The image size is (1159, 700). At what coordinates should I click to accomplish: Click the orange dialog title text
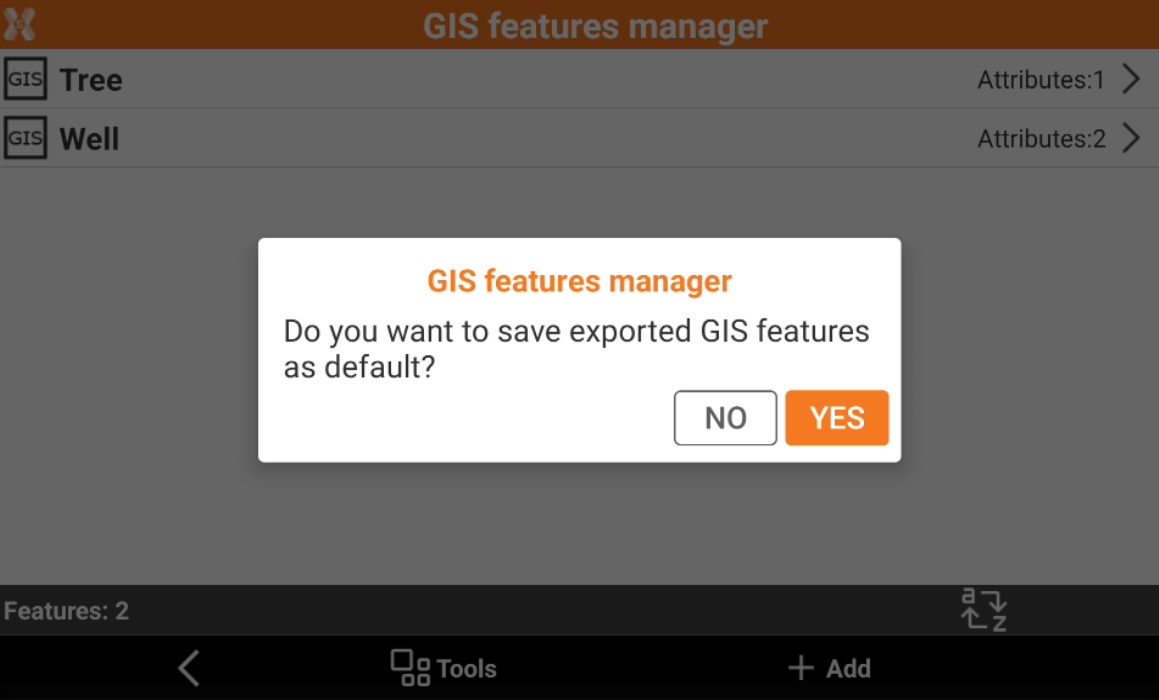(579, 281)
